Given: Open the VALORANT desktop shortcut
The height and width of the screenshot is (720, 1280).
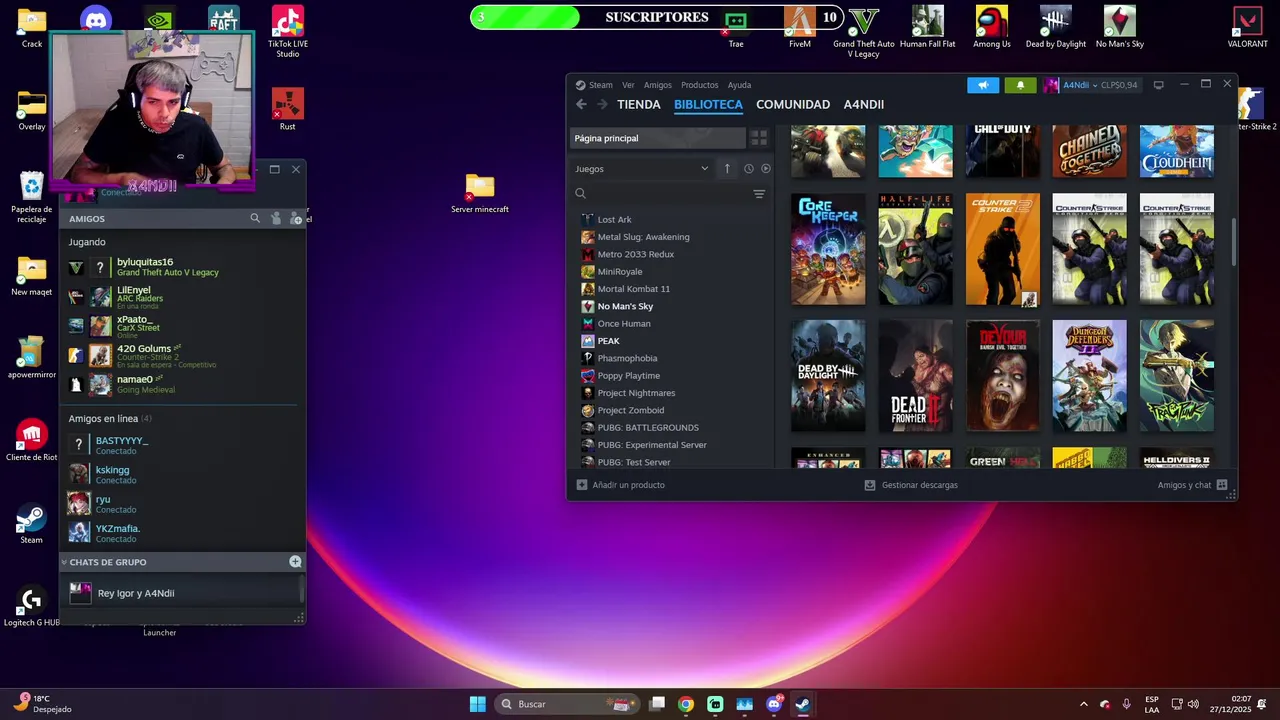Looking at the screenshot, I should (1248, 27).
